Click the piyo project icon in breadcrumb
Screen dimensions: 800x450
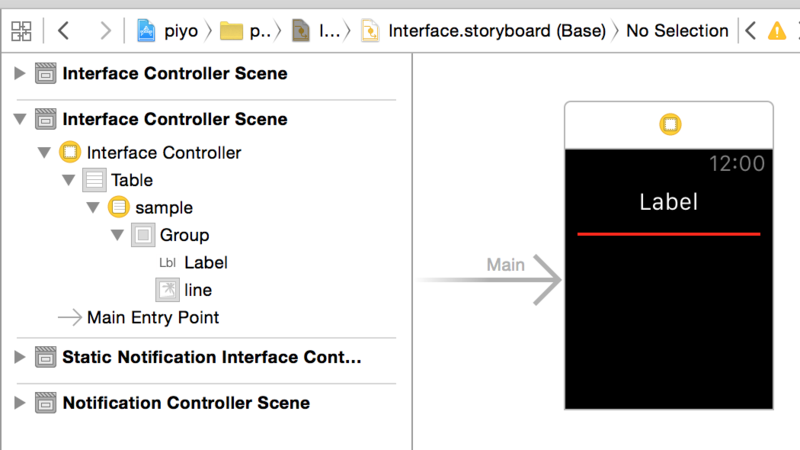146,31
